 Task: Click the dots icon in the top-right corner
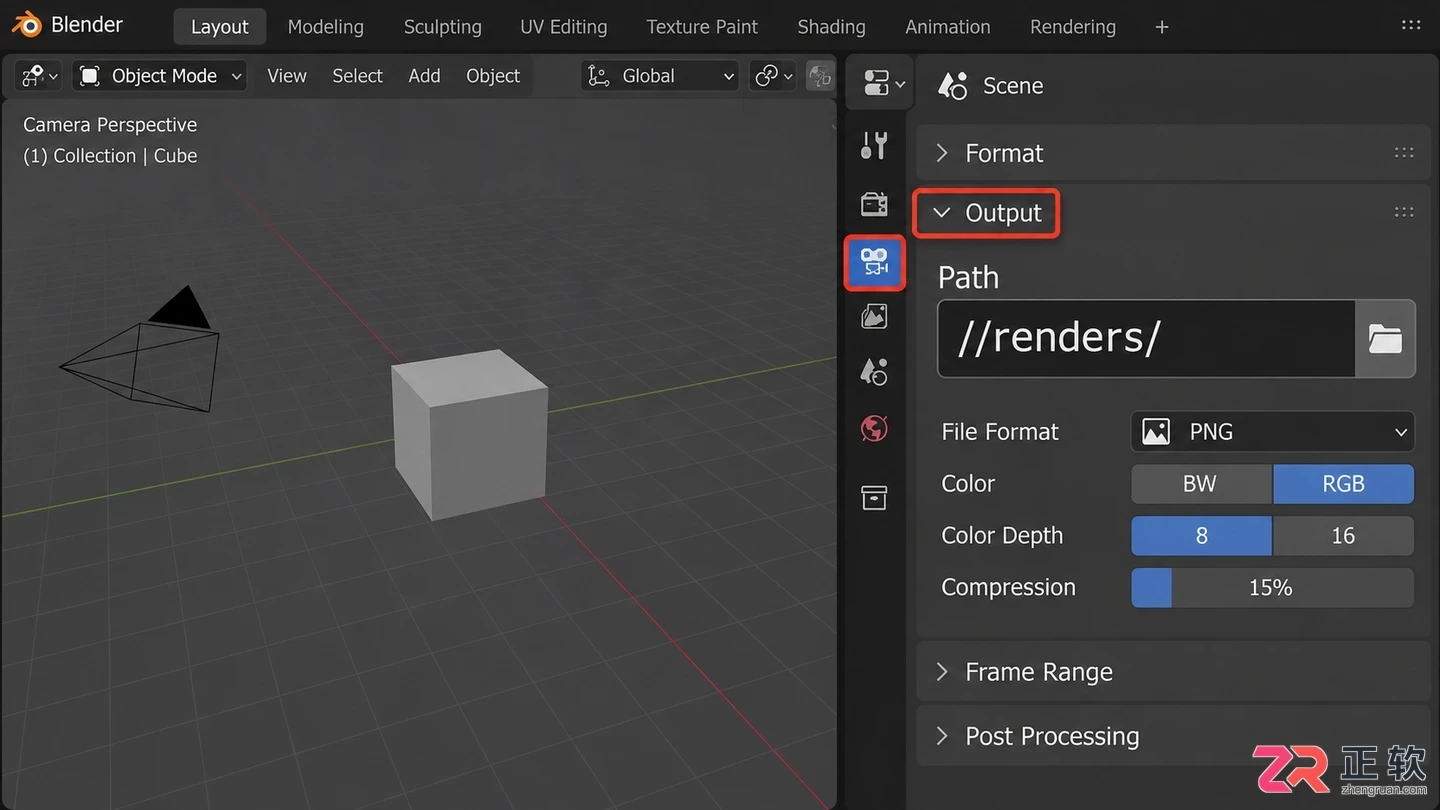point(1411,25)
